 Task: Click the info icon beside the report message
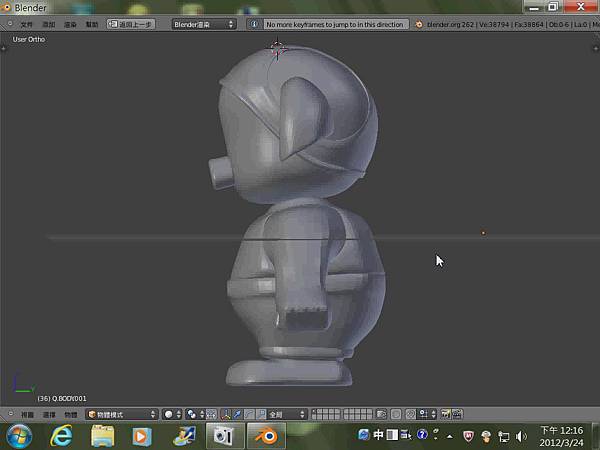click(x=254, y=24)
